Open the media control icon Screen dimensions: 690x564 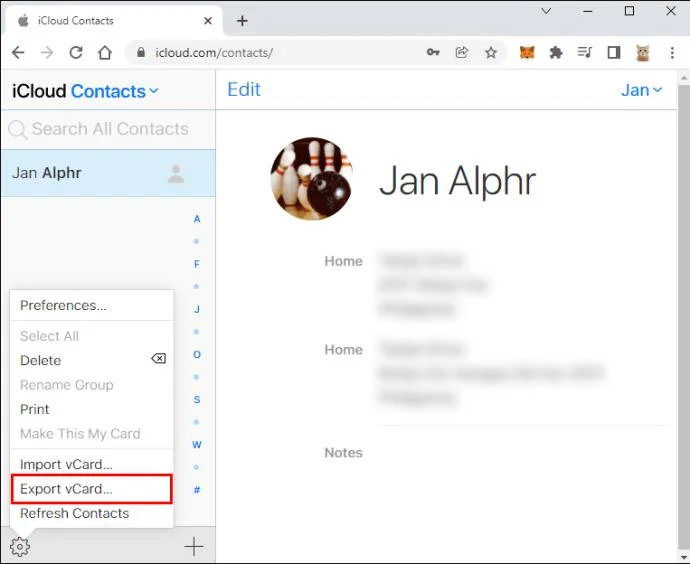(x=585, y=53)
